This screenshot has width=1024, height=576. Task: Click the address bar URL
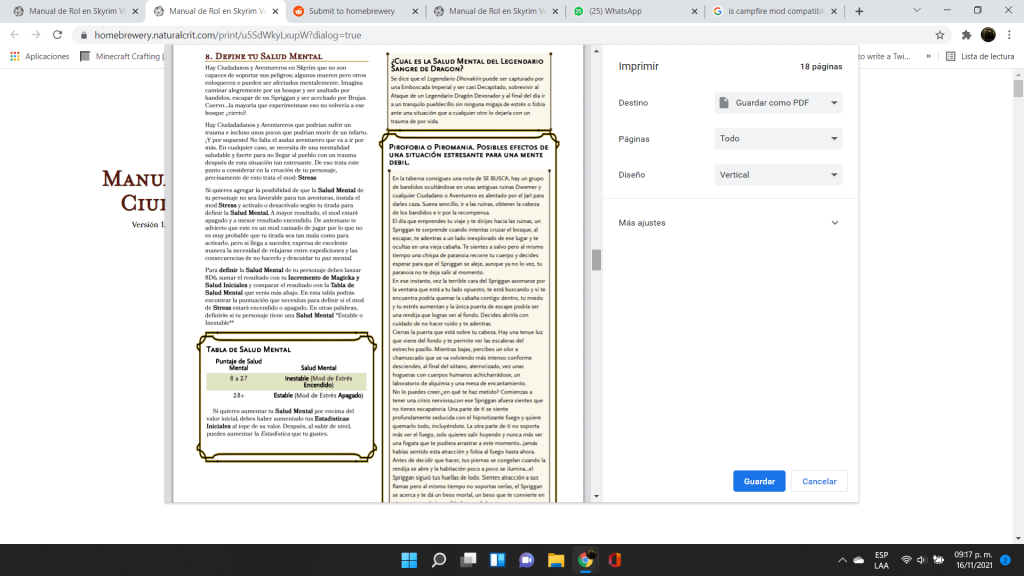227,35
